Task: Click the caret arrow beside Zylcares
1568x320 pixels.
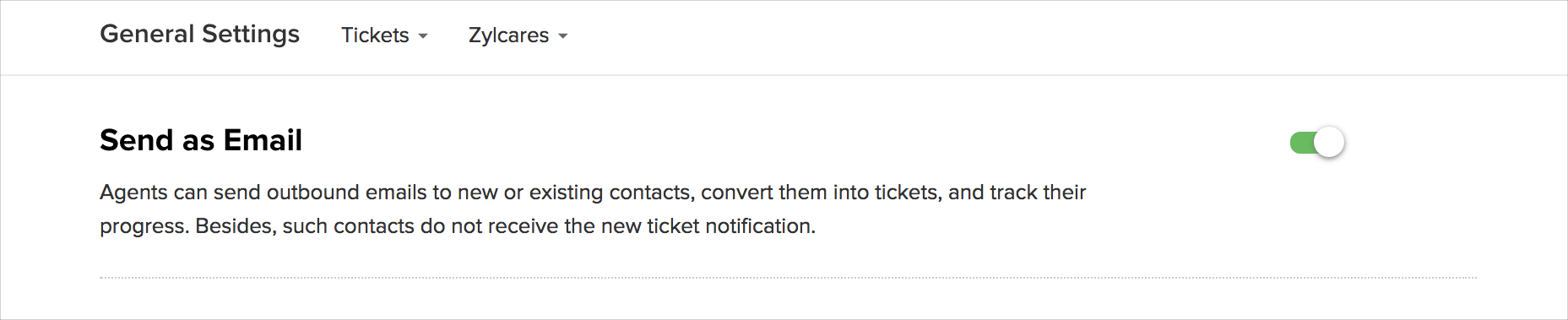Action: pyautogui.click(x=562, y=36)
